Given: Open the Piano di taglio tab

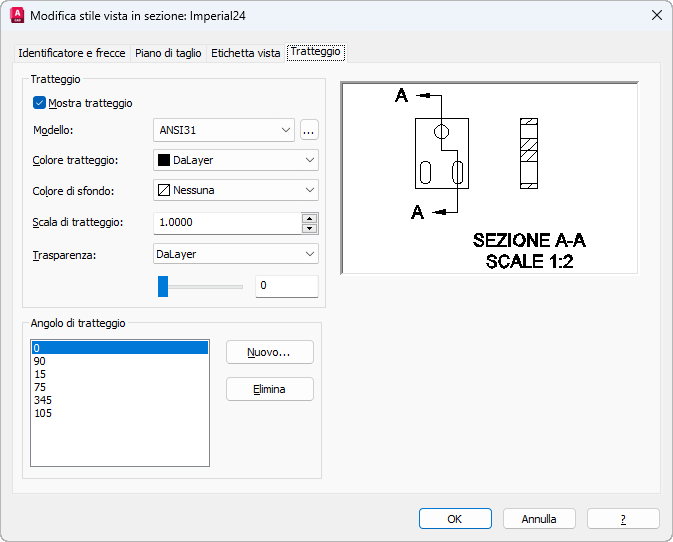Looking at the screenshot, I should [x=168, y=53].
